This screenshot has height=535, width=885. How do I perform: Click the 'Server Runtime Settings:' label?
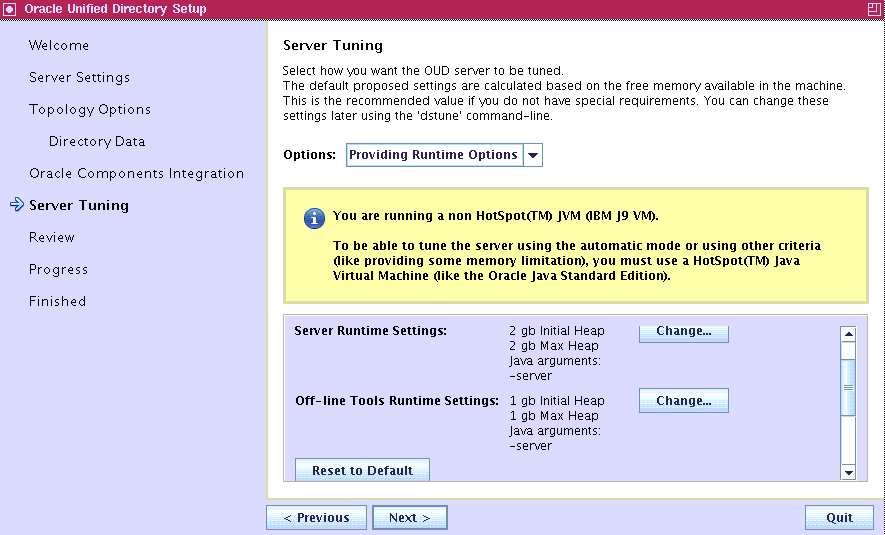click(370, 331)
